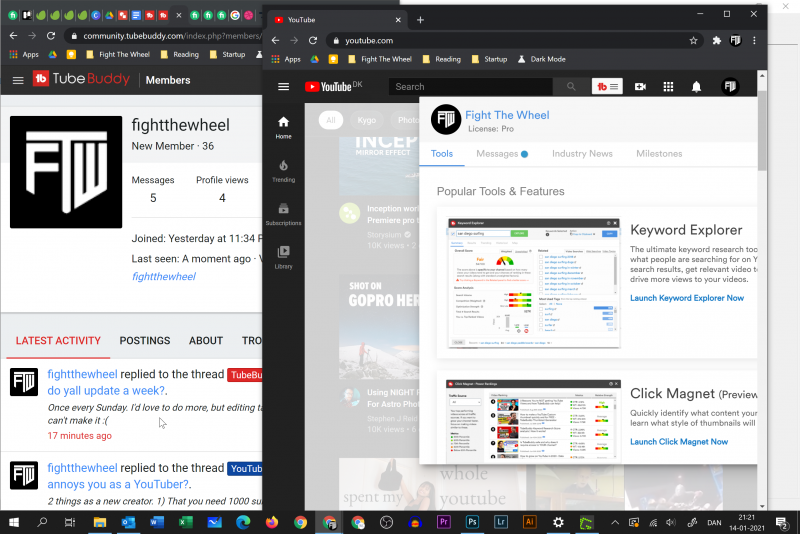This screenshot has width=800, height=534.
Task: Launch Adobe Photoshop from the taskbar
Action: [472, 522]
